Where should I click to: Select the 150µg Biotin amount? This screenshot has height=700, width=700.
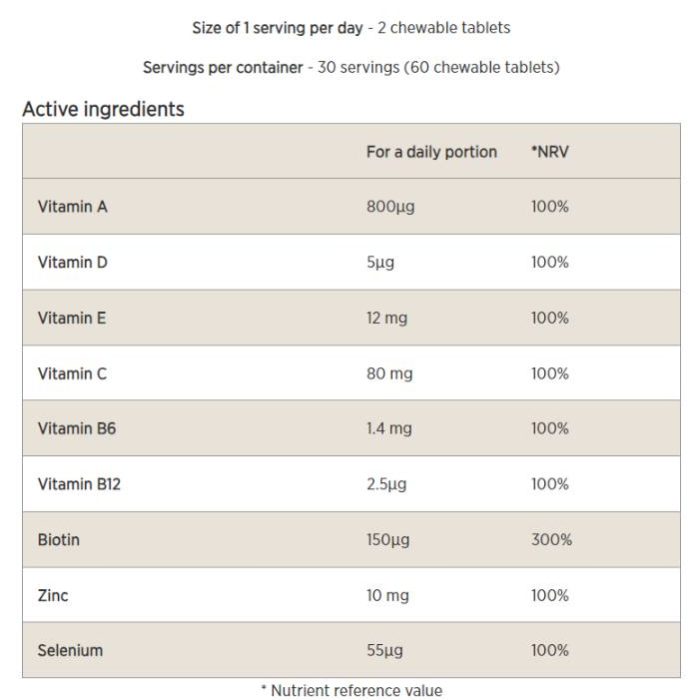388,540
